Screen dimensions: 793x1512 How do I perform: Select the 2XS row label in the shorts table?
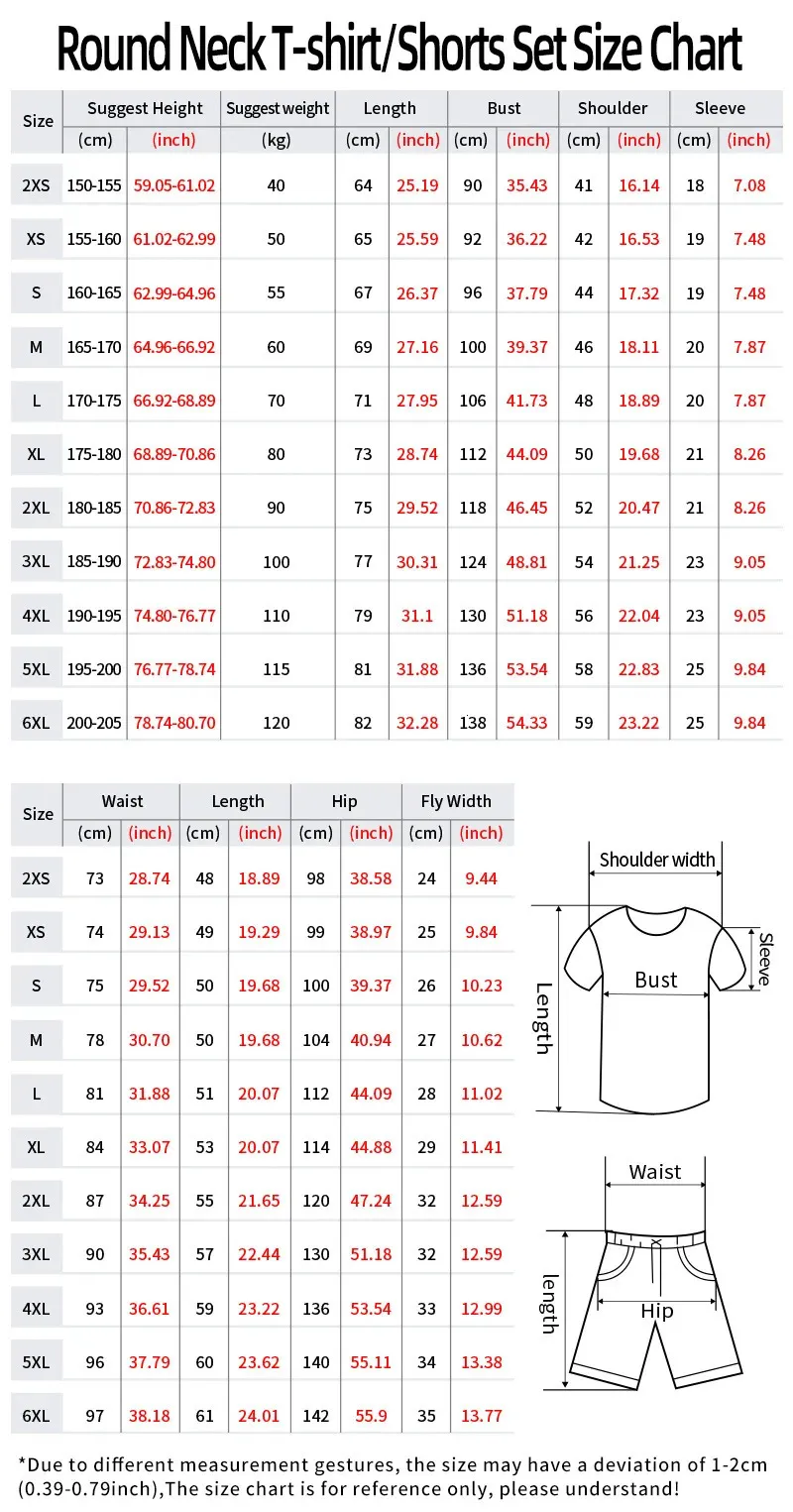37,878
